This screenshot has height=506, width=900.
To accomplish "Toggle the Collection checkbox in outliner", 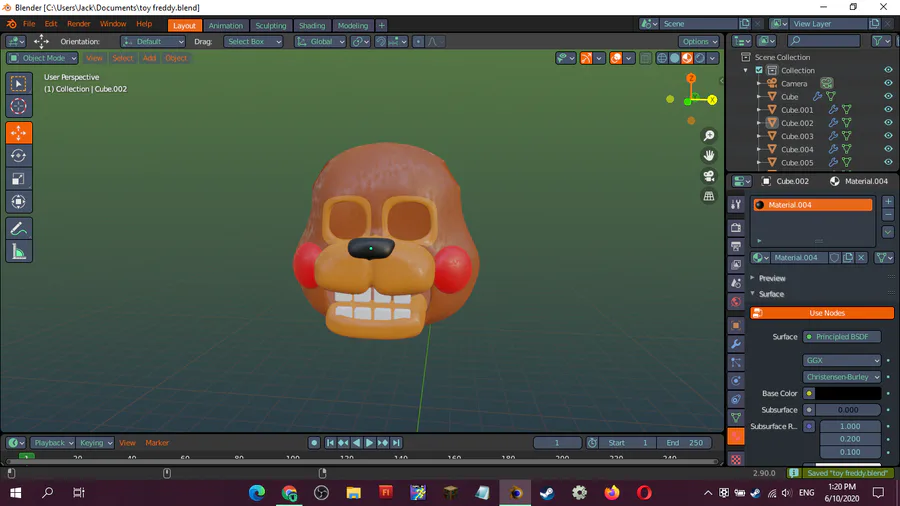I will click(x=759, y=70).
